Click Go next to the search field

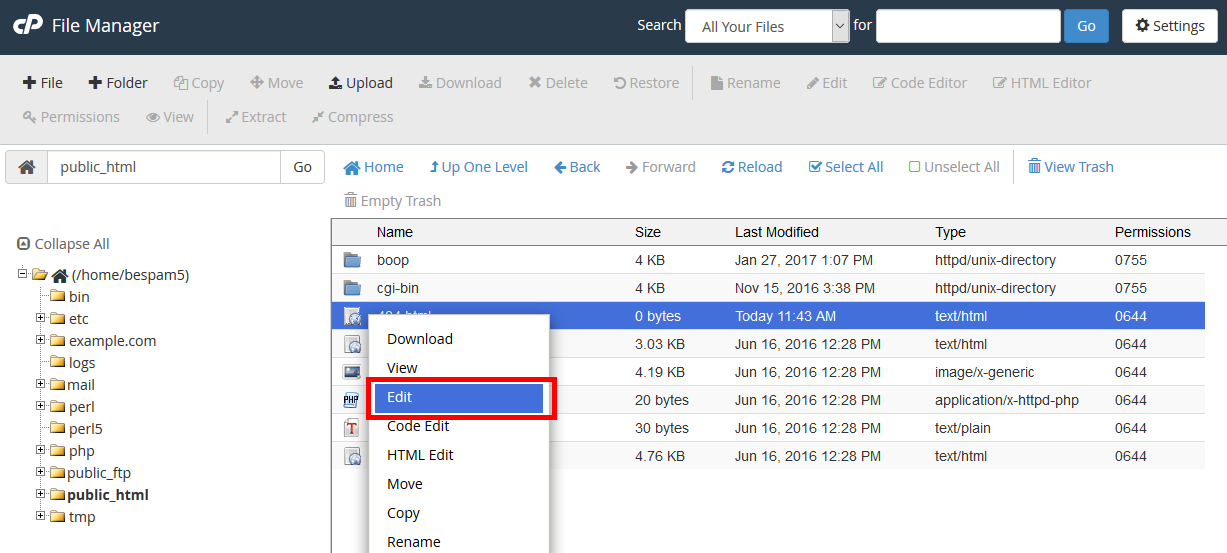[1086, 26]
